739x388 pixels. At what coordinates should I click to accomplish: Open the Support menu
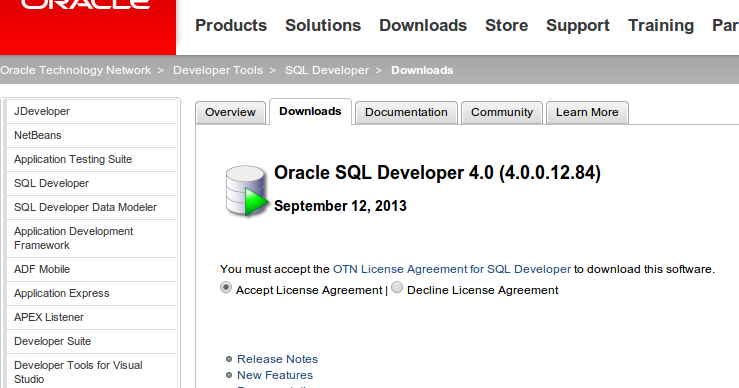(x=578, y=25)
